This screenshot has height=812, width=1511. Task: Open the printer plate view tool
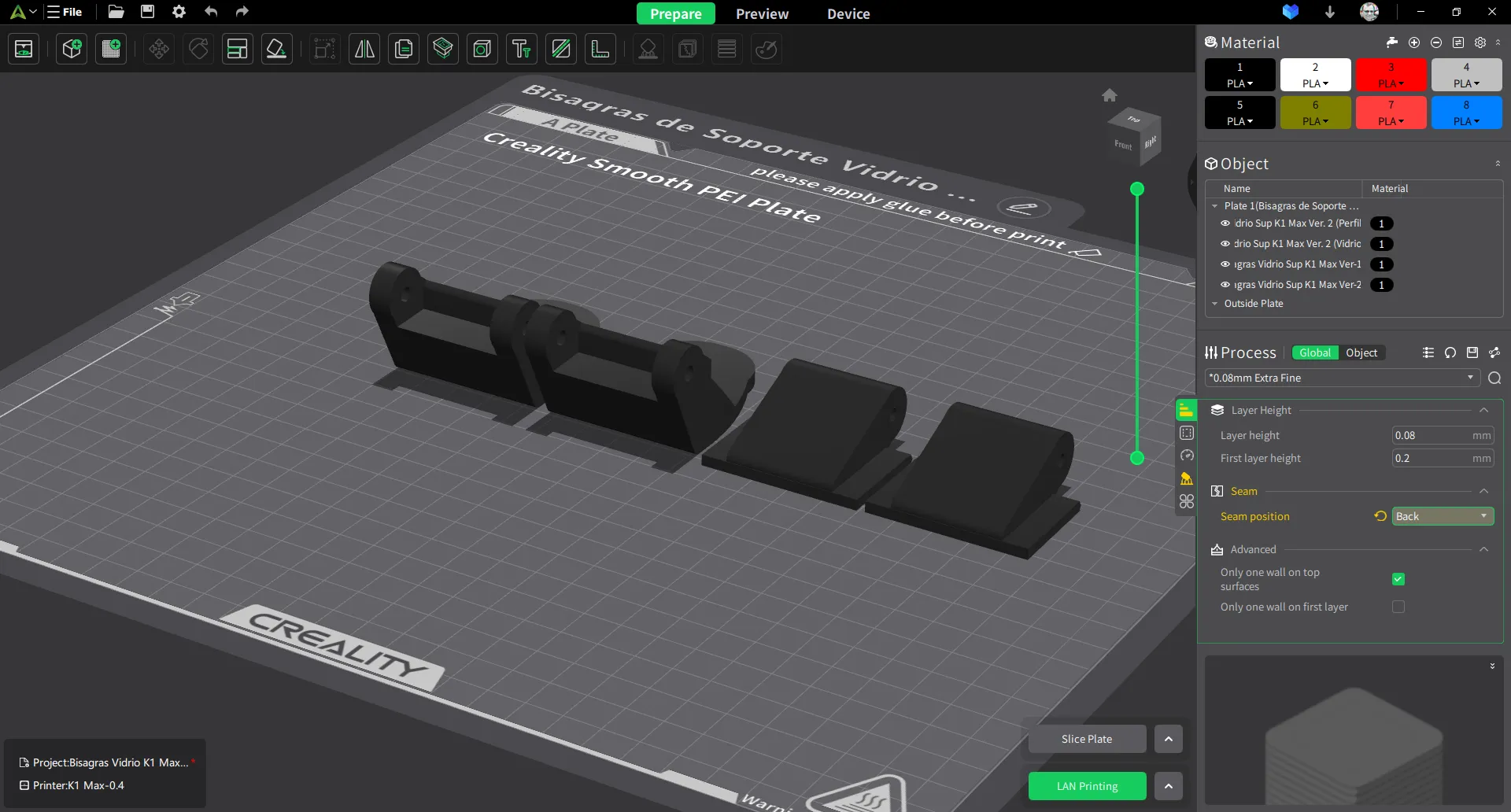pyautogui.click(x=24, y=50)
